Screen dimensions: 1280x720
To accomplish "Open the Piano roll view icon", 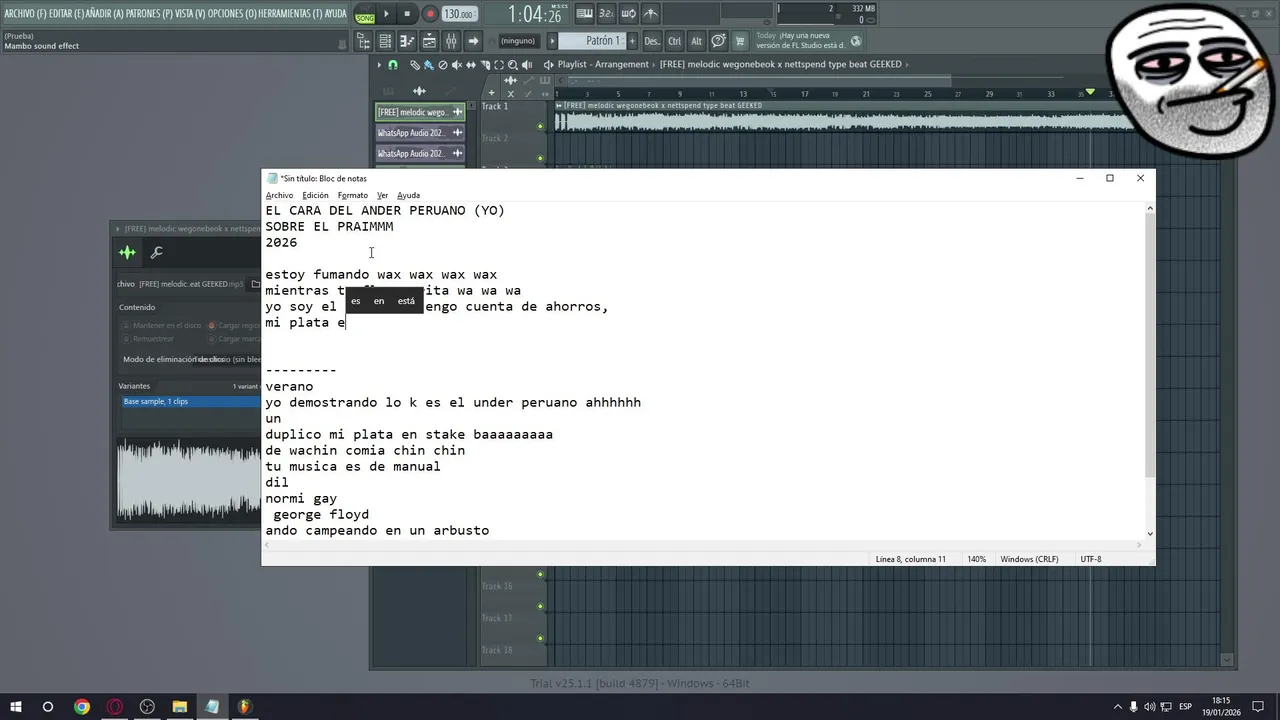I will click(x=407, y=41).
